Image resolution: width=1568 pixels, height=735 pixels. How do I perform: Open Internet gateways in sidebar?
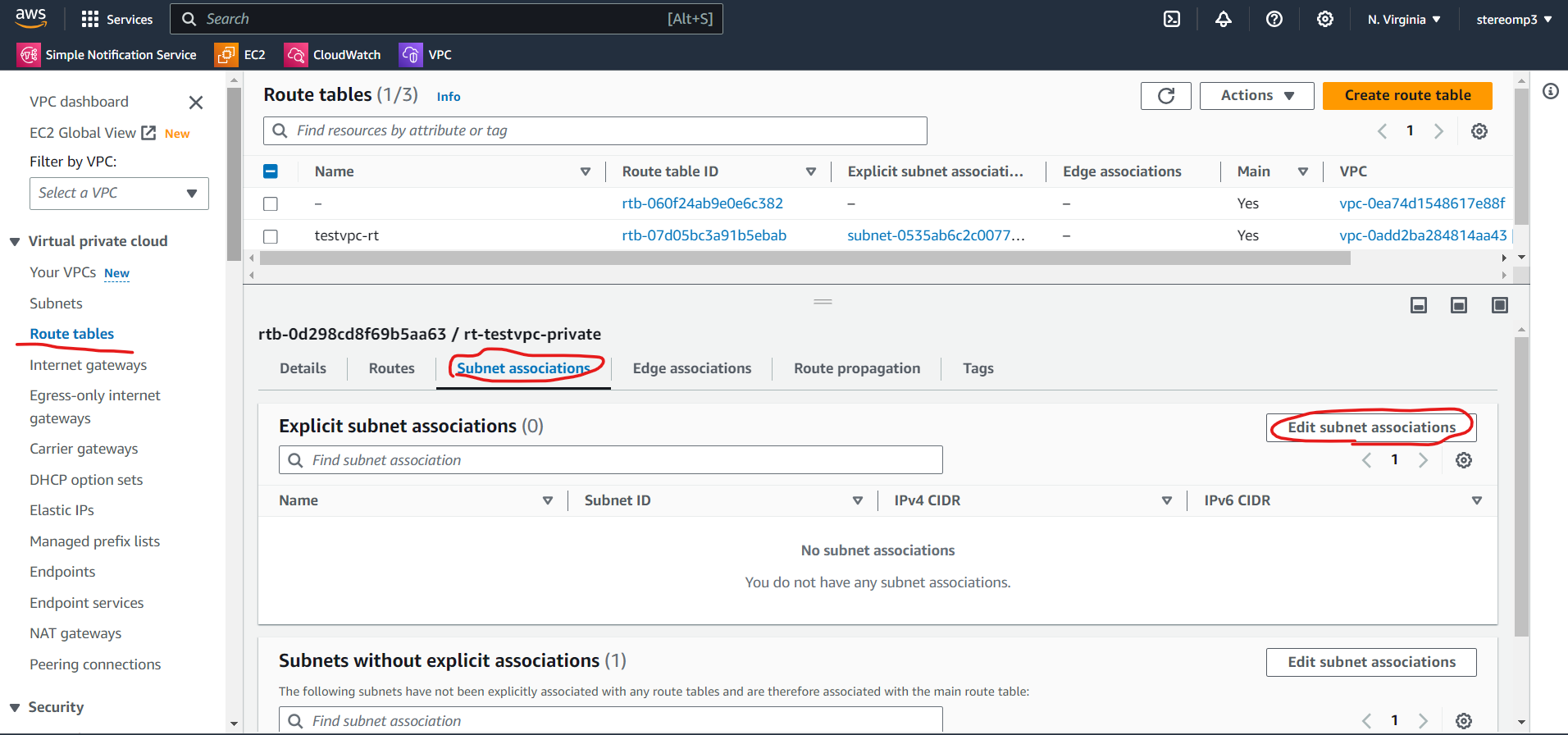[89, 365]
